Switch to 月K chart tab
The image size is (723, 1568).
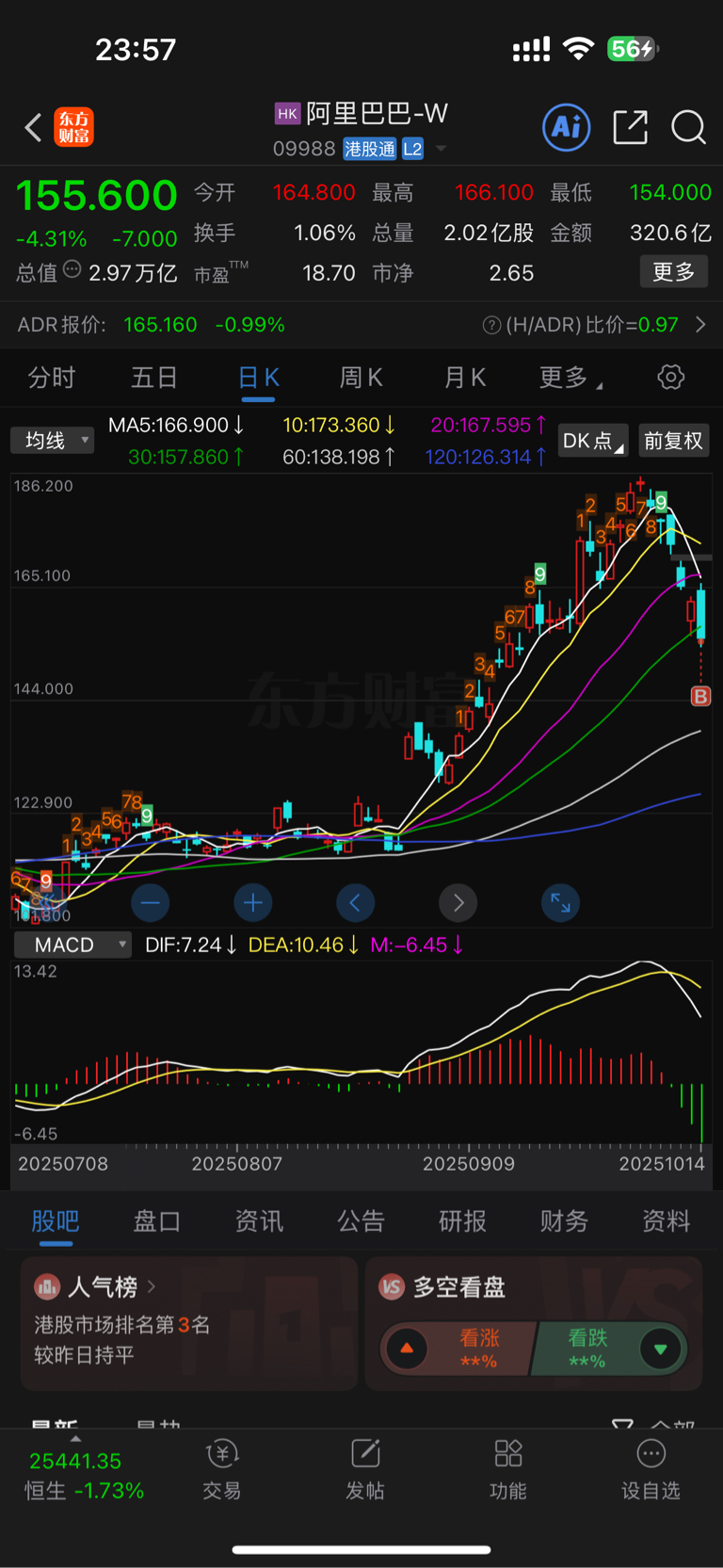coord(465,378)
